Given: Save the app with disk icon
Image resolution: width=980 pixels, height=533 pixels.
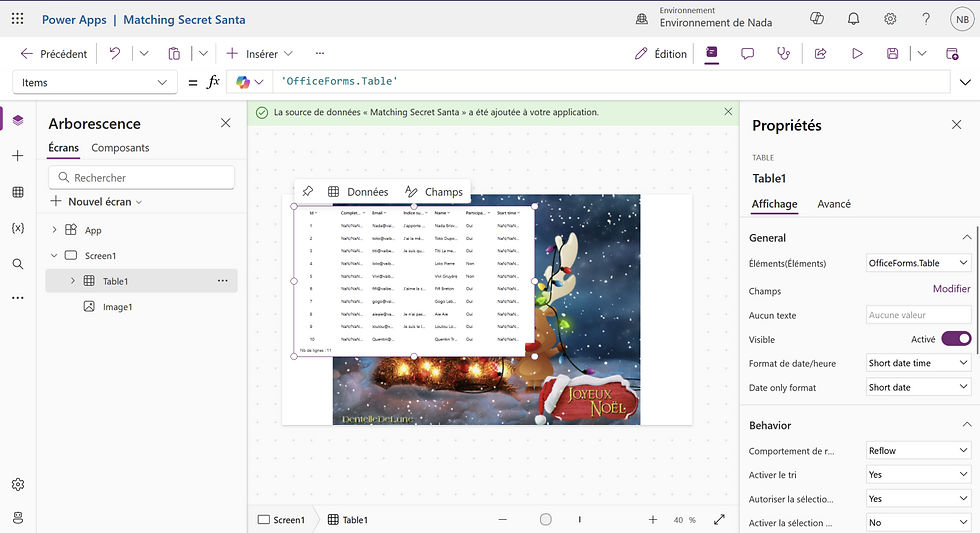Looking at the screenshot, I should 892,54.
